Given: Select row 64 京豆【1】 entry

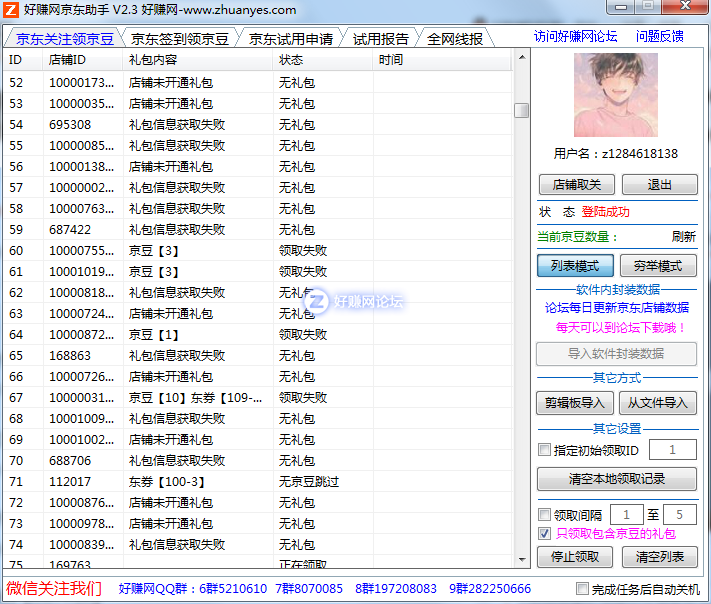Looking at the screenshot, I should 258,335.
